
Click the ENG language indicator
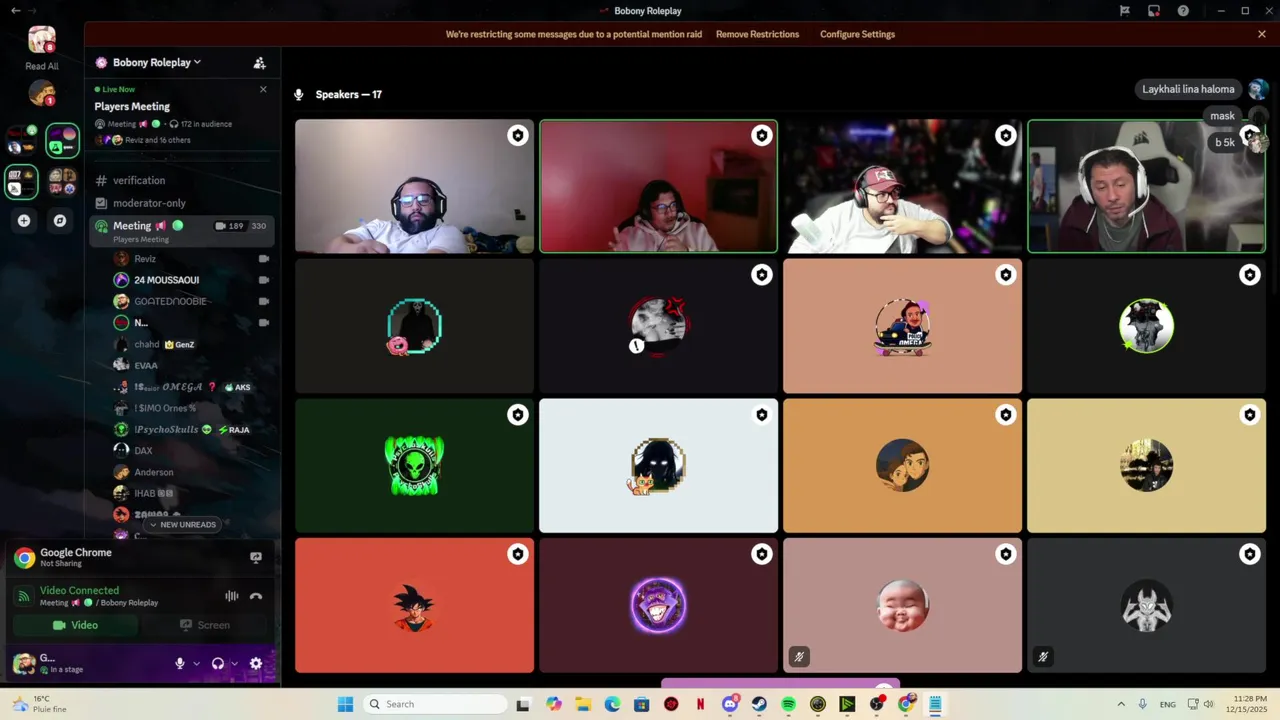(1167, 704)
